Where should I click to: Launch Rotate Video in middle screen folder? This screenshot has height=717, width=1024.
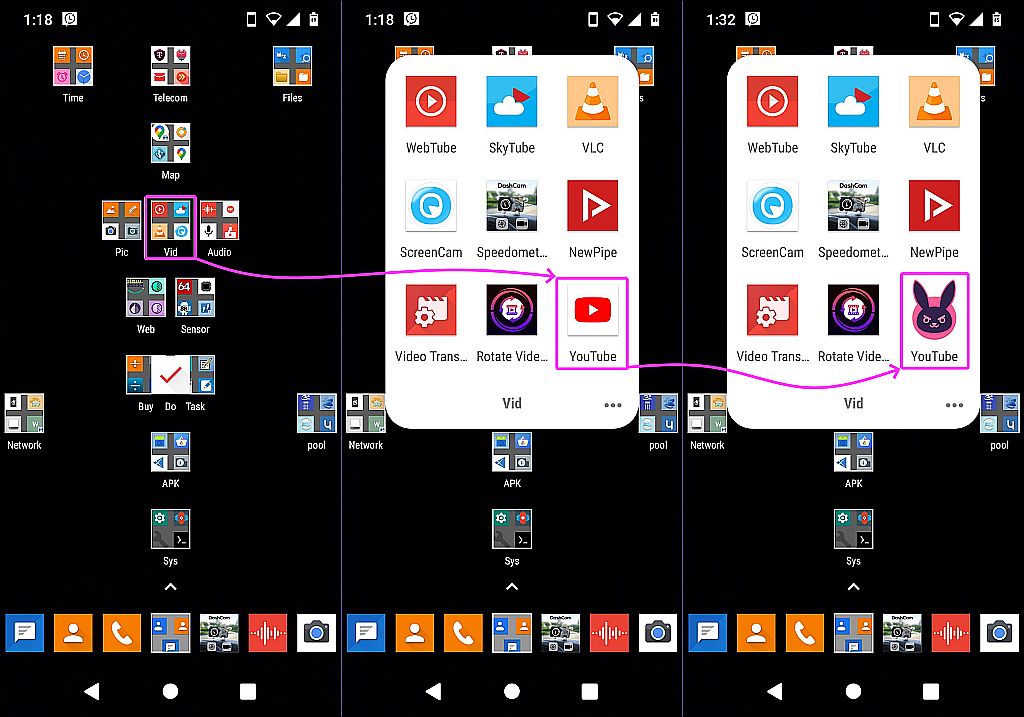coord(512,310)
